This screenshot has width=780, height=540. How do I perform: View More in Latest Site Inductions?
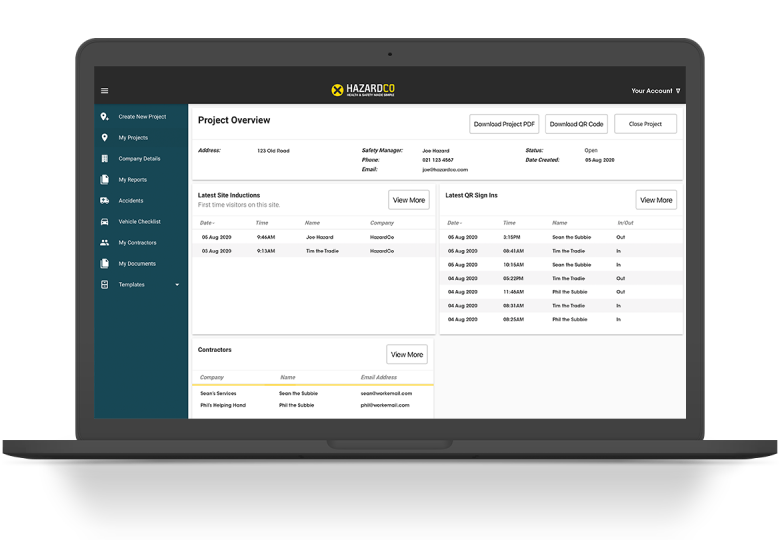(x=408, y=200)
